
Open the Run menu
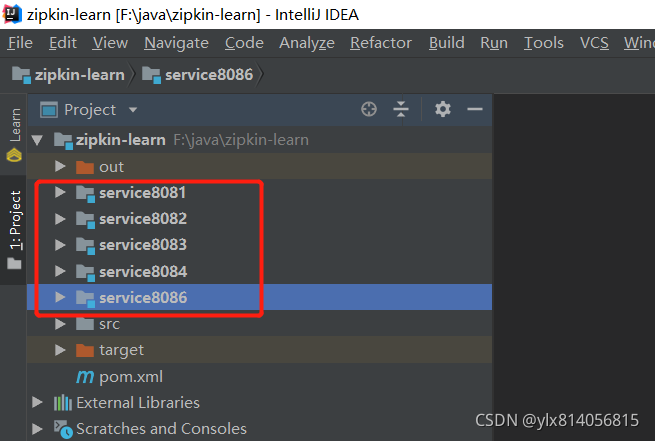[x=494, y=43]
